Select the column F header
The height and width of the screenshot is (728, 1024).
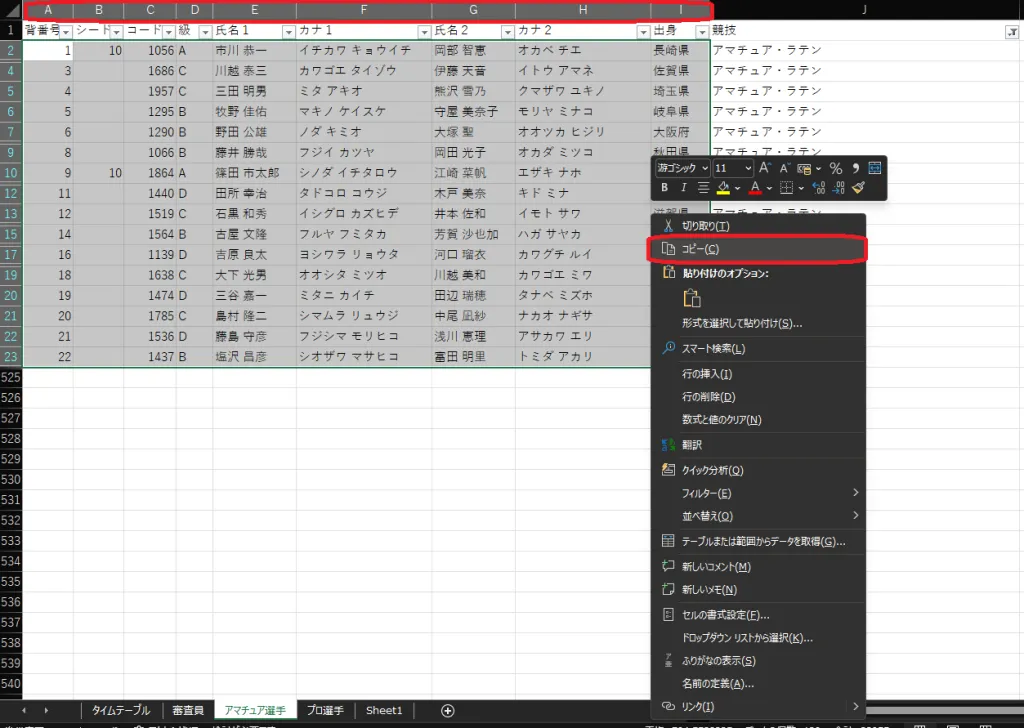(x=364, y=10)
